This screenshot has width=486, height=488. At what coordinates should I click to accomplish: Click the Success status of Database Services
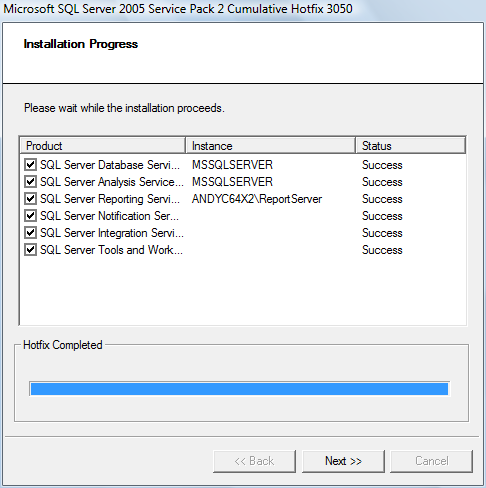pos(382,165)
